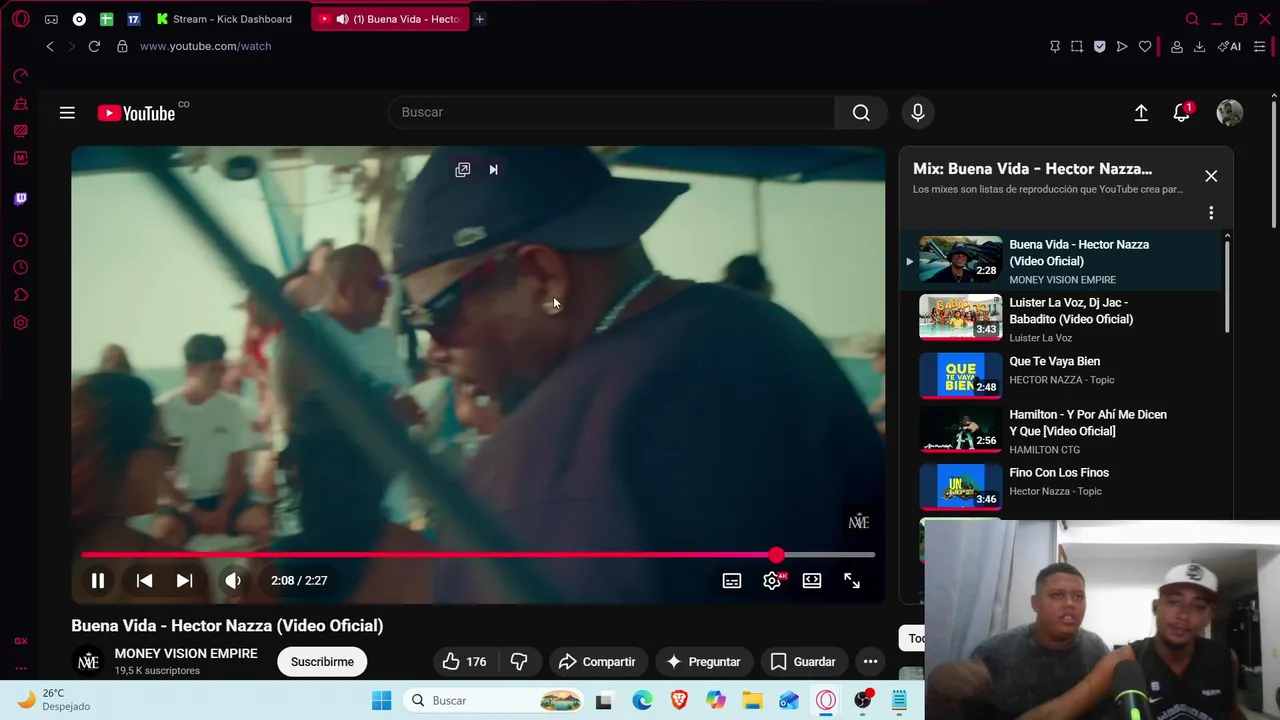The width and height of the screenshot is (1280, 720).
Task: Click the taskbar Buscar search box
Action: click(x=495, y=700)
